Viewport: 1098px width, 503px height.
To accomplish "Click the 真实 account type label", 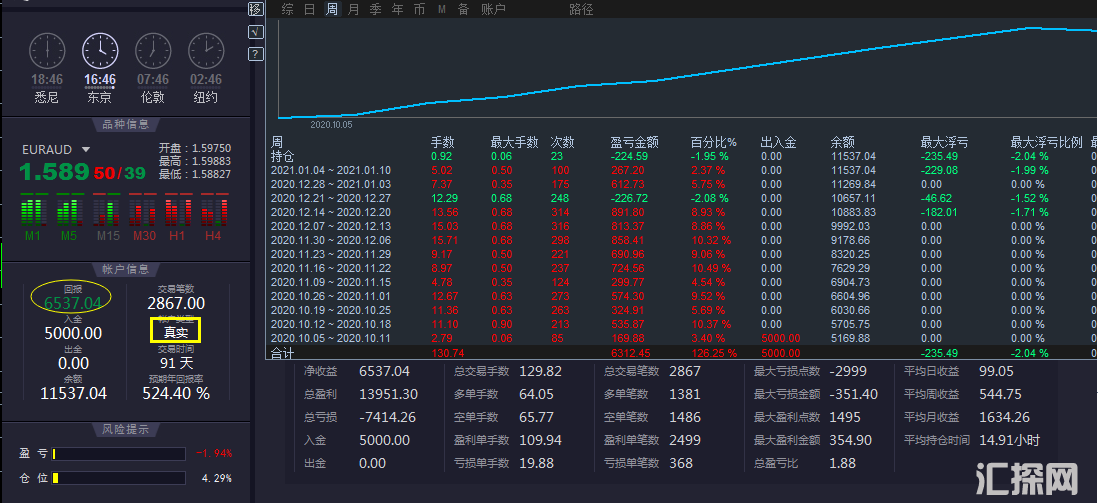I will point(175,331).
